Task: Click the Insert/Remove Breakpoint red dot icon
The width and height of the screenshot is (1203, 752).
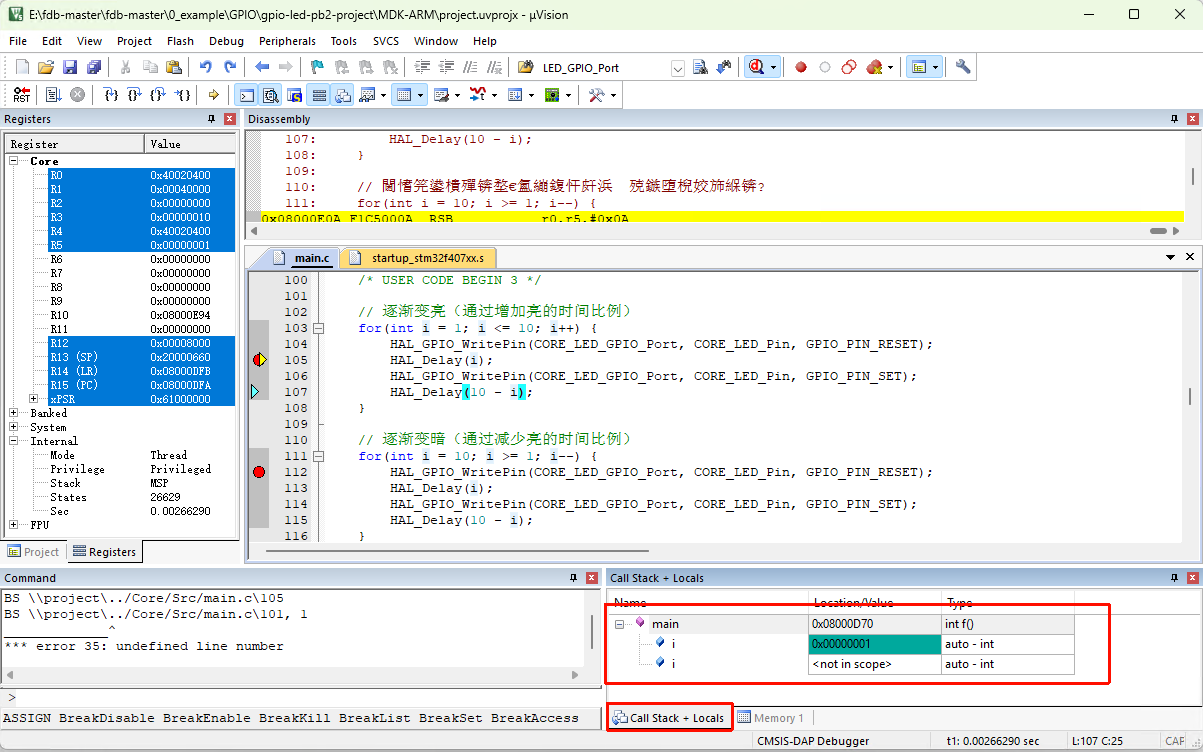Action: (x=801, y=68)
